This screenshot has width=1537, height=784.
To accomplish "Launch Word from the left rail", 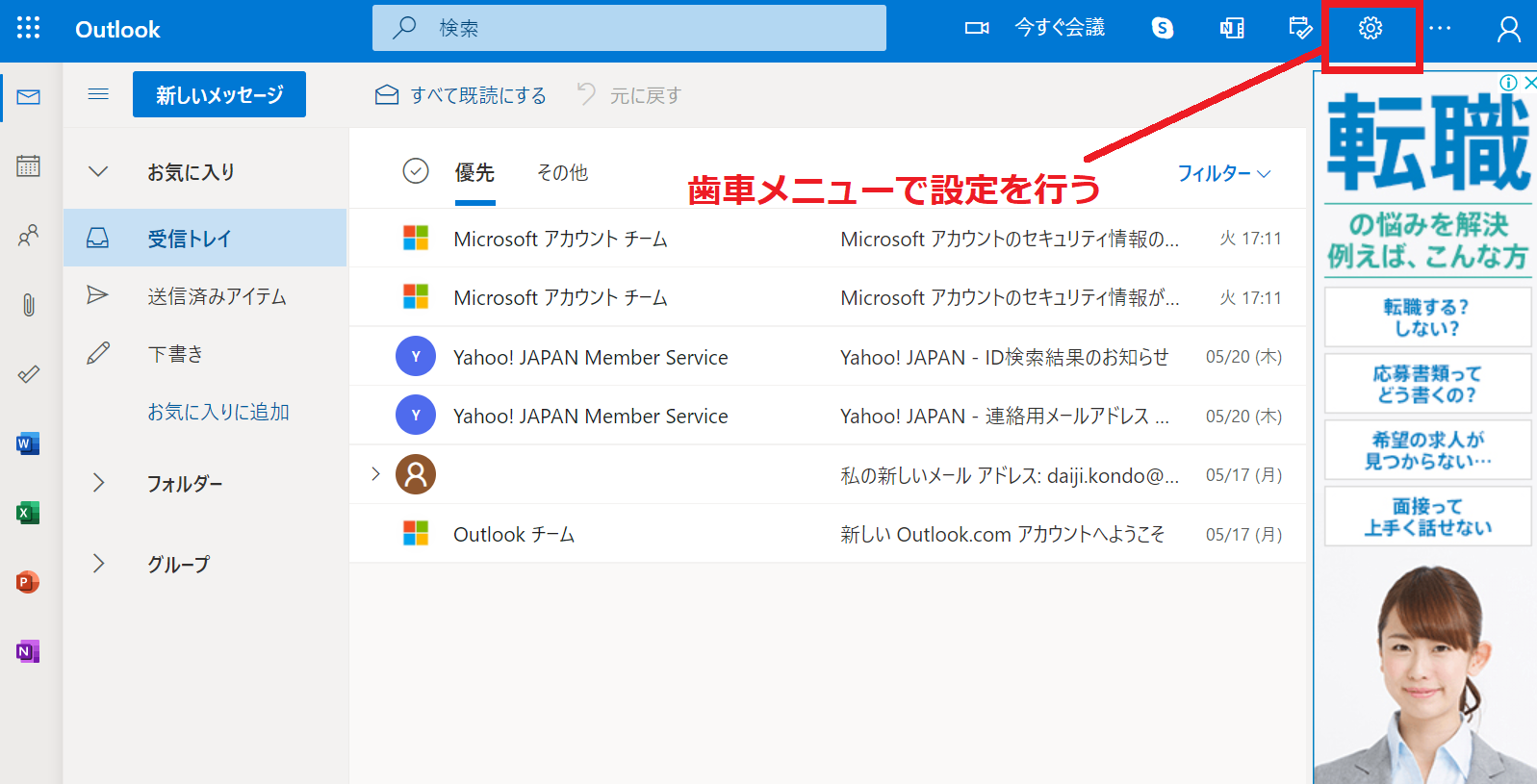I will pyautogui.click(x=28, y=443).
